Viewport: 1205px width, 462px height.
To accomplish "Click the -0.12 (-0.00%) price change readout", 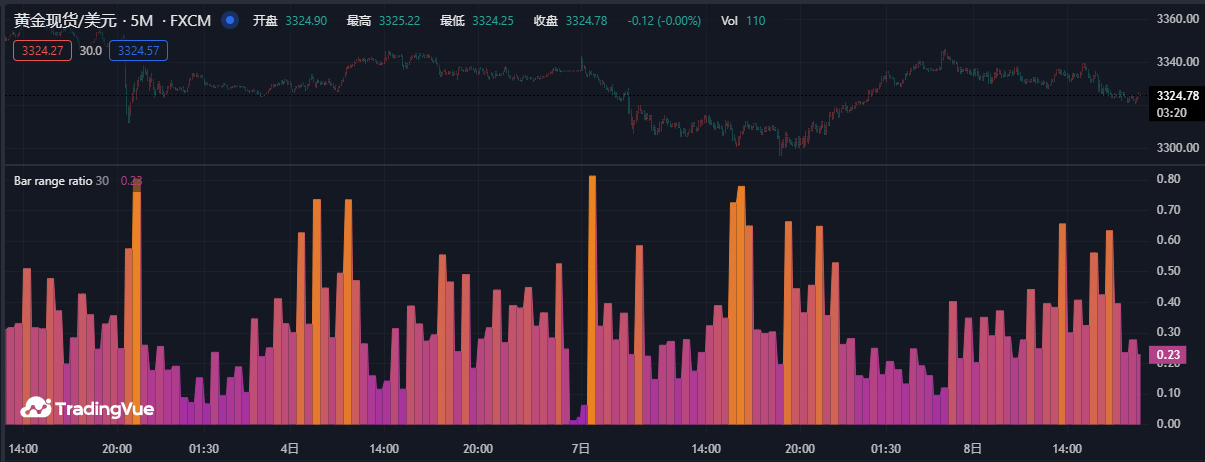I will click(665, 21).
